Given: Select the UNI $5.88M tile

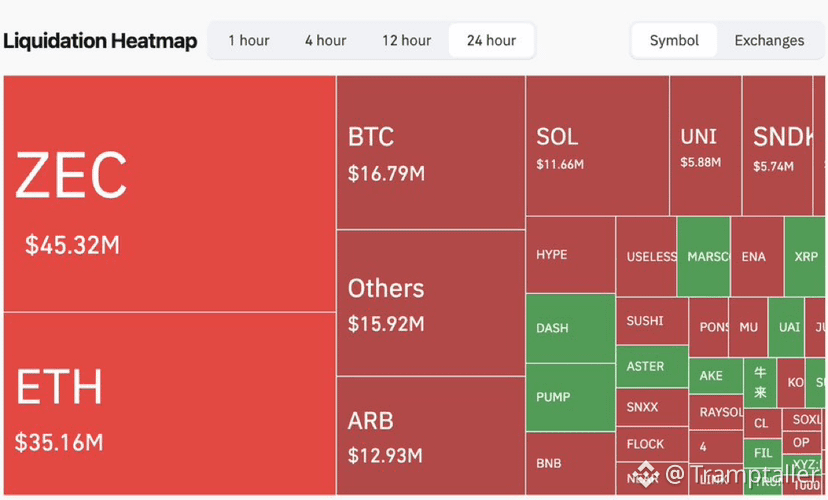Looking at the screenshot, I should coord(705,146).
